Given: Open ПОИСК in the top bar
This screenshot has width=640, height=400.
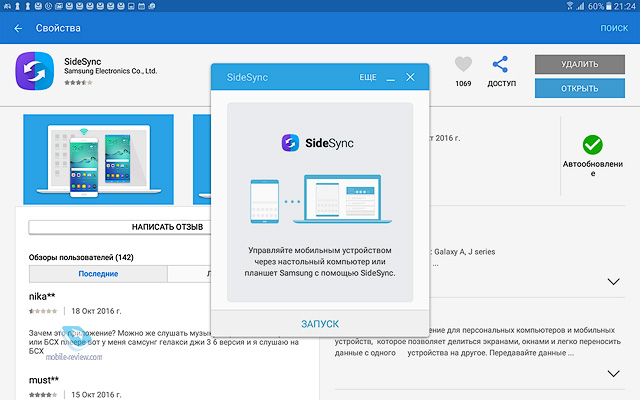Looking at the screenshot, I should click(614, 28).
